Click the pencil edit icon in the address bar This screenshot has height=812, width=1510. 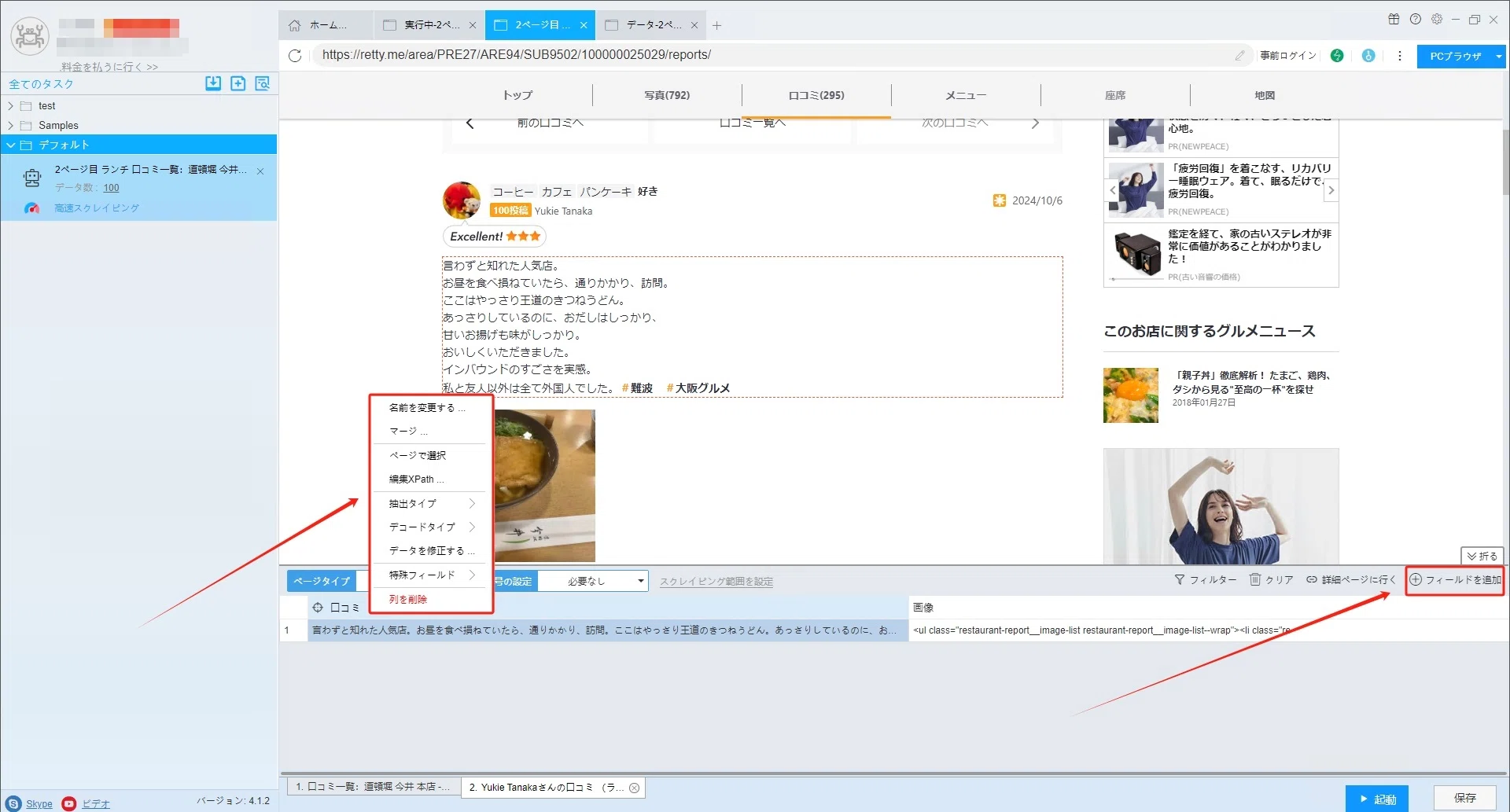pyautogui.click(x=1240, y=55)
